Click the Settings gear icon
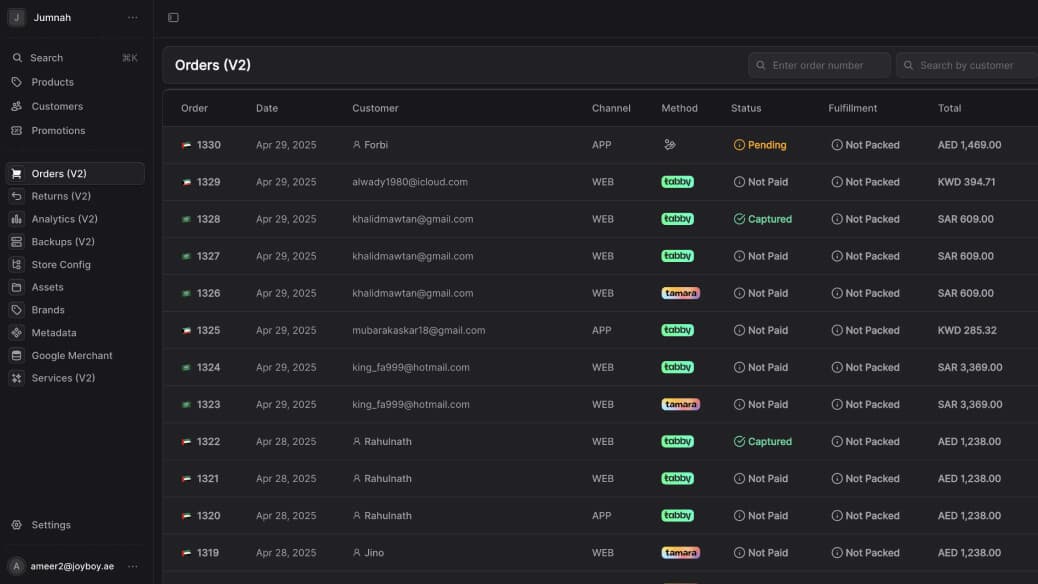 [16, 525]
